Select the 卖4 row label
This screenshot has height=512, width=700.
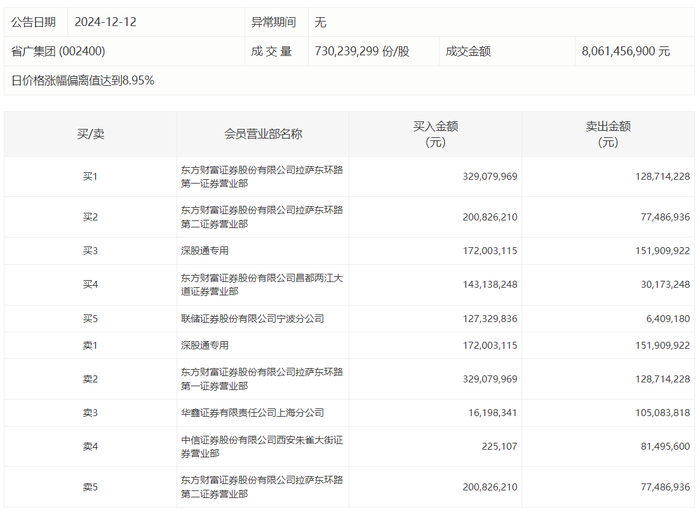pos(90,446)
